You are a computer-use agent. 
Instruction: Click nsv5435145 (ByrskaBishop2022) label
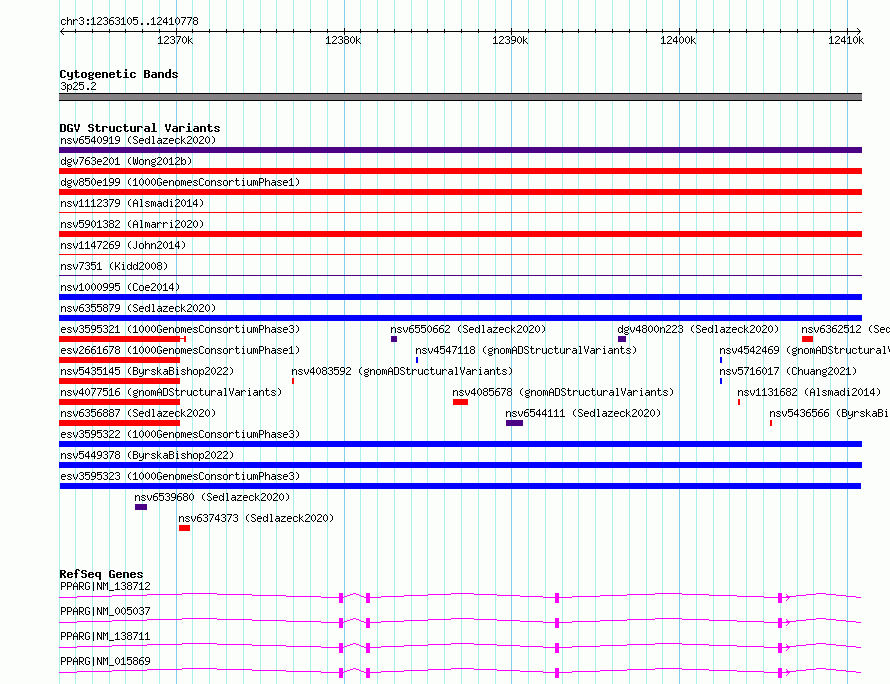[147, 371]
